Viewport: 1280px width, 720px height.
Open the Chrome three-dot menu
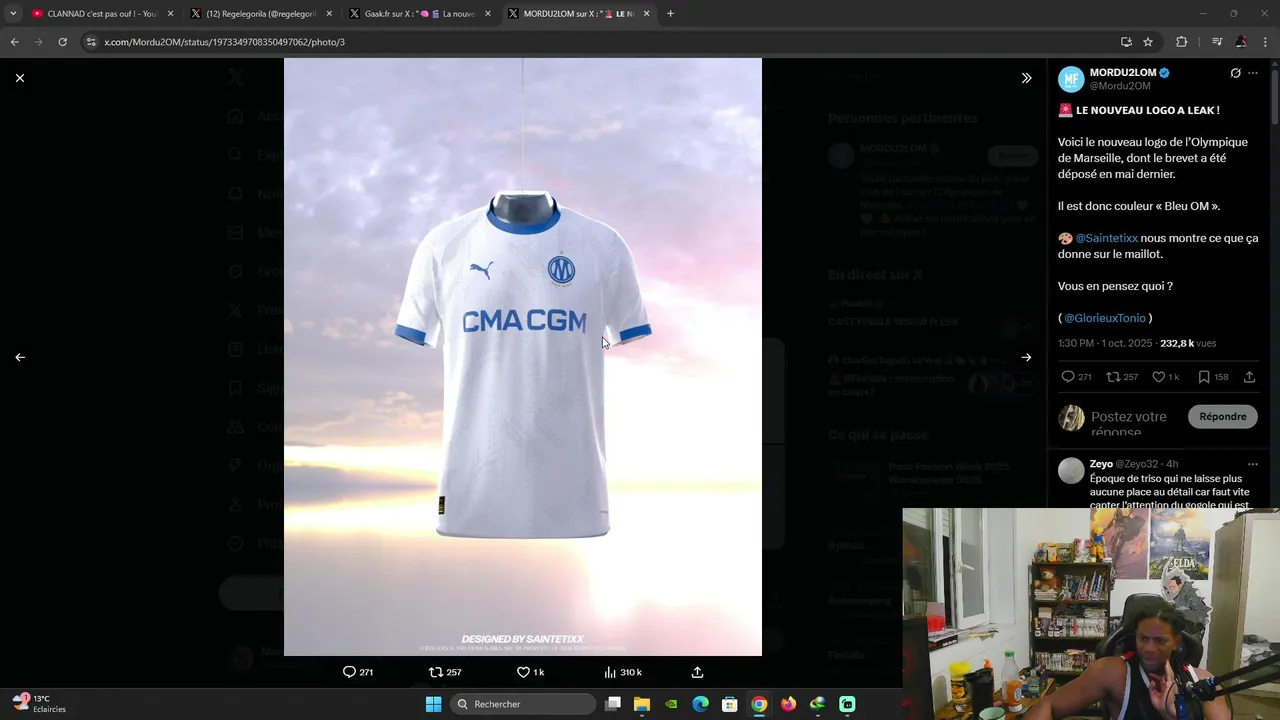pos(1266,42)
